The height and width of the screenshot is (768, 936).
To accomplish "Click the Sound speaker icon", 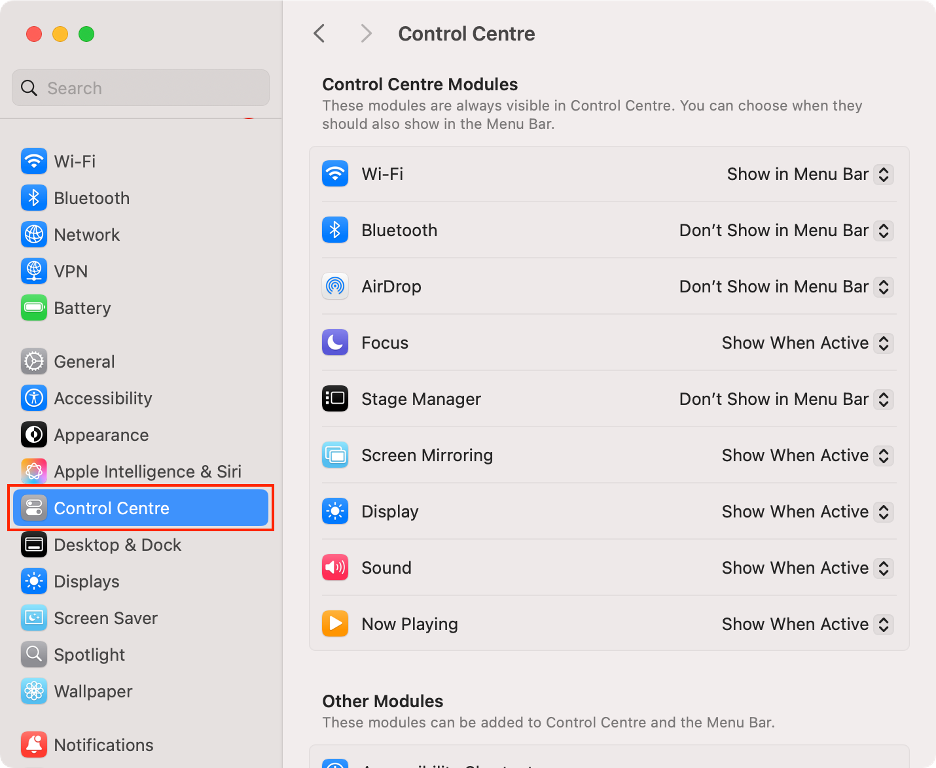I will [335, 568].
